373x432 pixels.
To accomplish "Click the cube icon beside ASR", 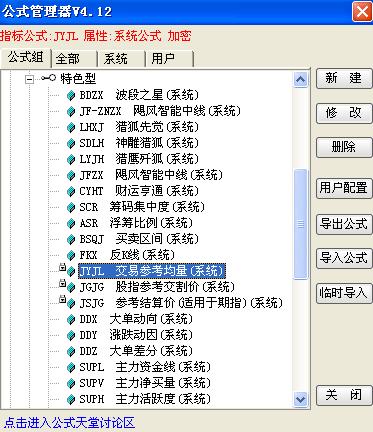I will (71, 224).
